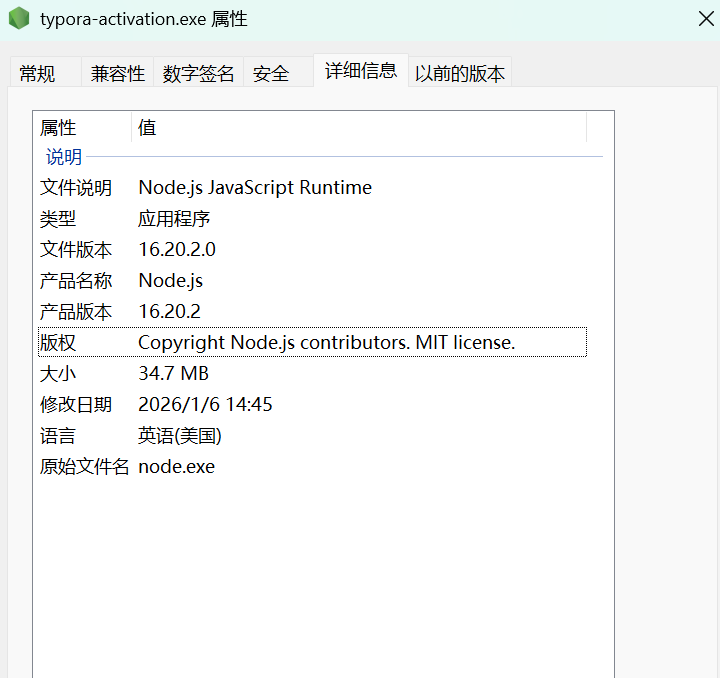Open the 兼容性 tab

(x=117, y=73)
